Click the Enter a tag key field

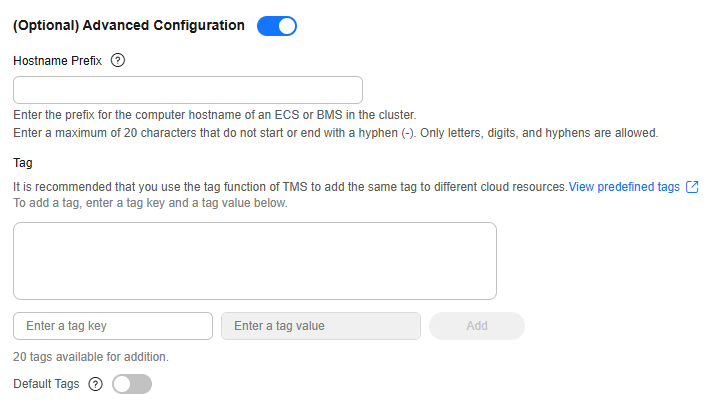pyautogui.click(x=113, y=326)
